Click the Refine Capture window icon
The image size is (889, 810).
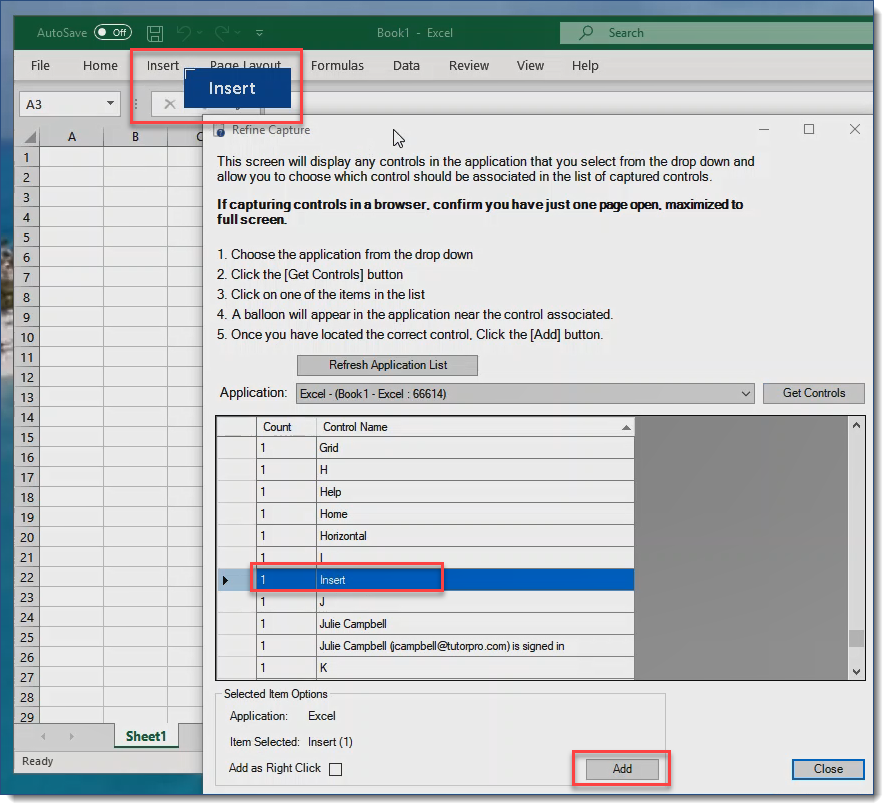(219, 131)
